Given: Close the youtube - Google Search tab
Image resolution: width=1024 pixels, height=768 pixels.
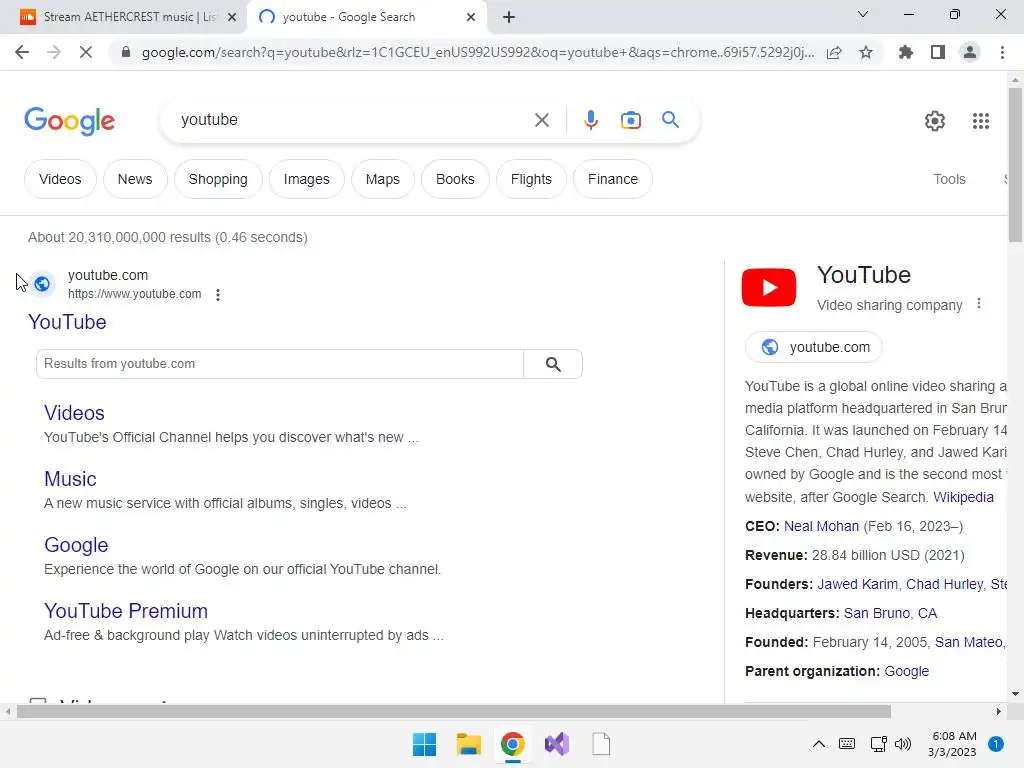Looking at the screenshot, I should pos(471,17).
